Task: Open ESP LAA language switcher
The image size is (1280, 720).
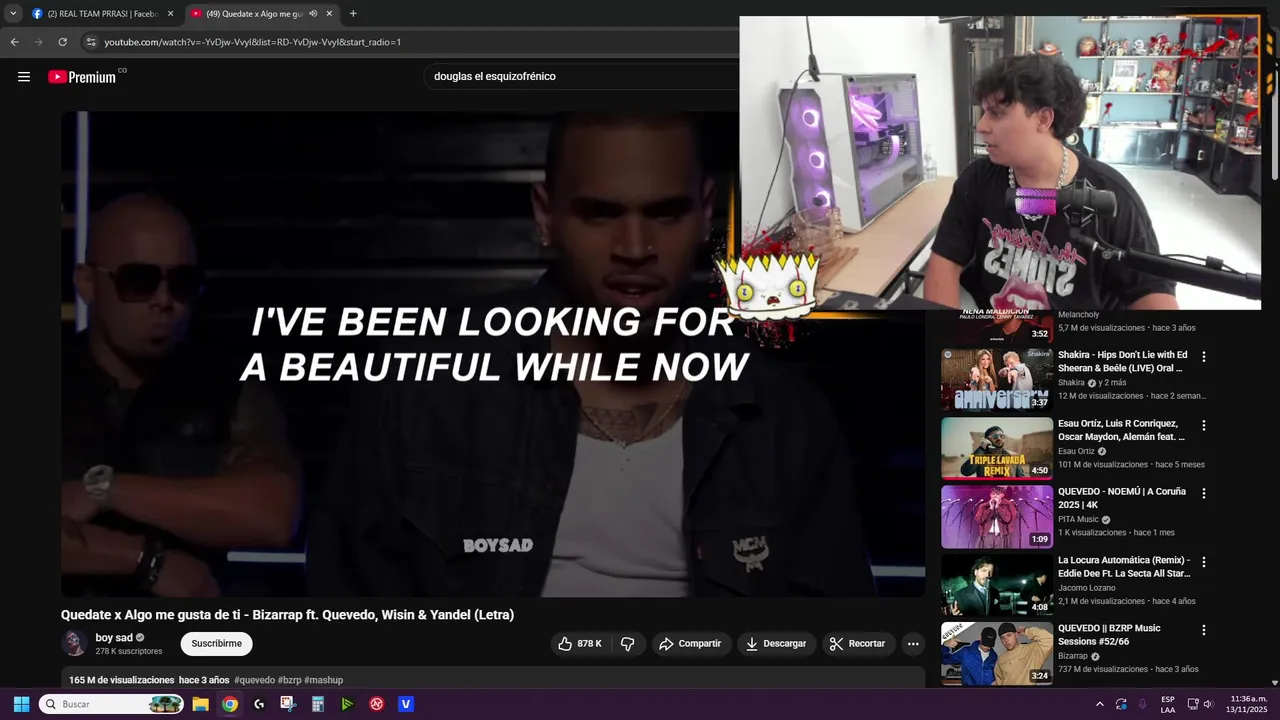Action: point(1168,704)
